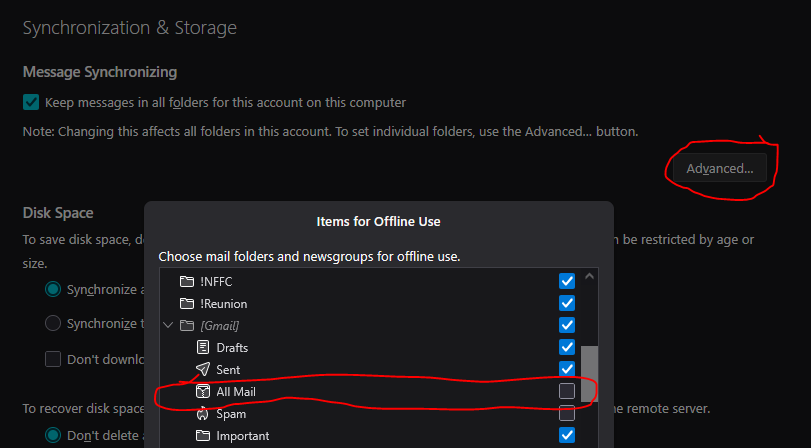Check the Spam offline checkbox

click(x=567, y=413)
